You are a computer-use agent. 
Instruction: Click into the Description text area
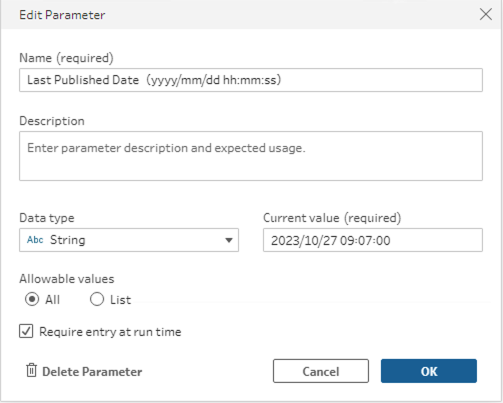coord(251,156)
